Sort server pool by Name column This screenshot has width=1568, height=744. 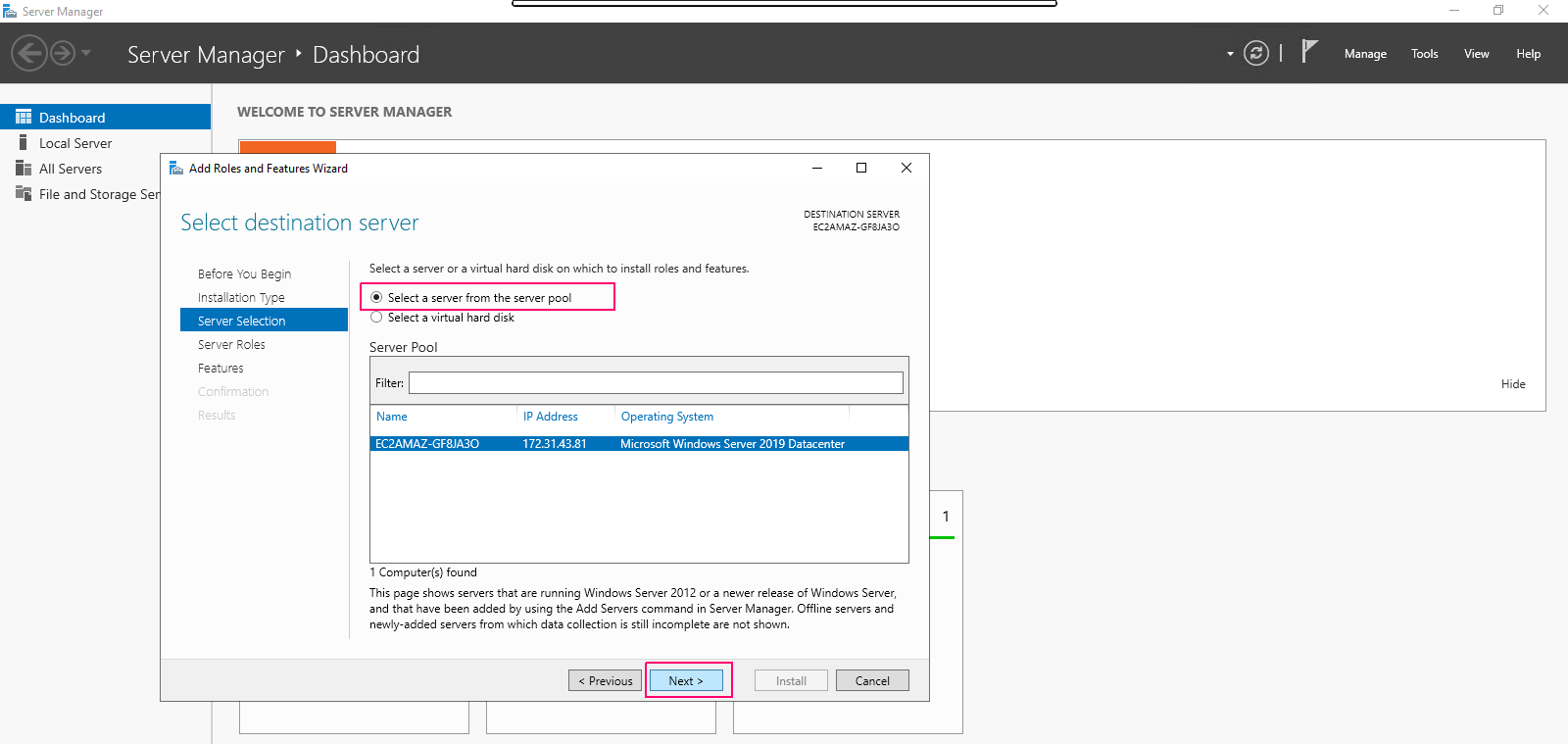(x=392, y=417)
